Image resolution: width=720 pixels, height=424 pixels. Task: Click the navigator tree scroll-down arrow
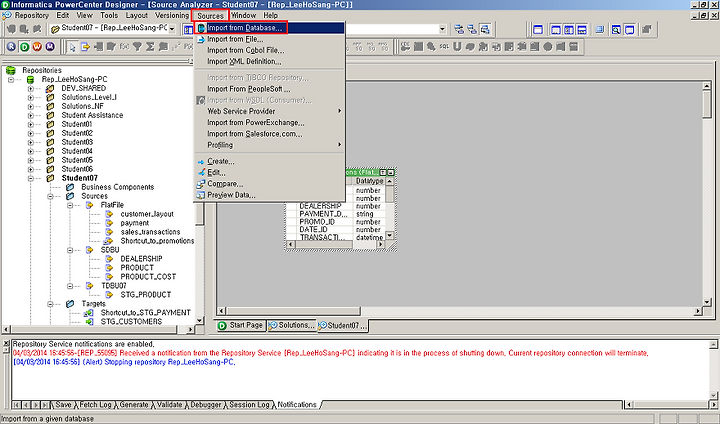(x=199, y=320)
